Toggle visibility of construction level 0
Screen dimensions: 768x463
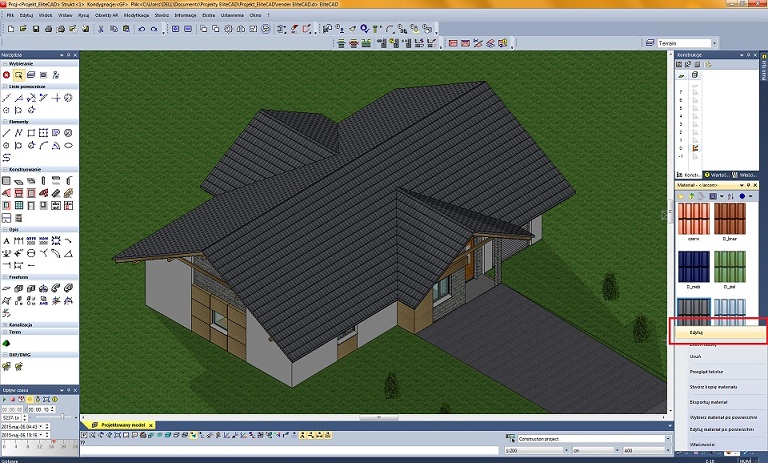pyautogui.click(x=694, y=147)
